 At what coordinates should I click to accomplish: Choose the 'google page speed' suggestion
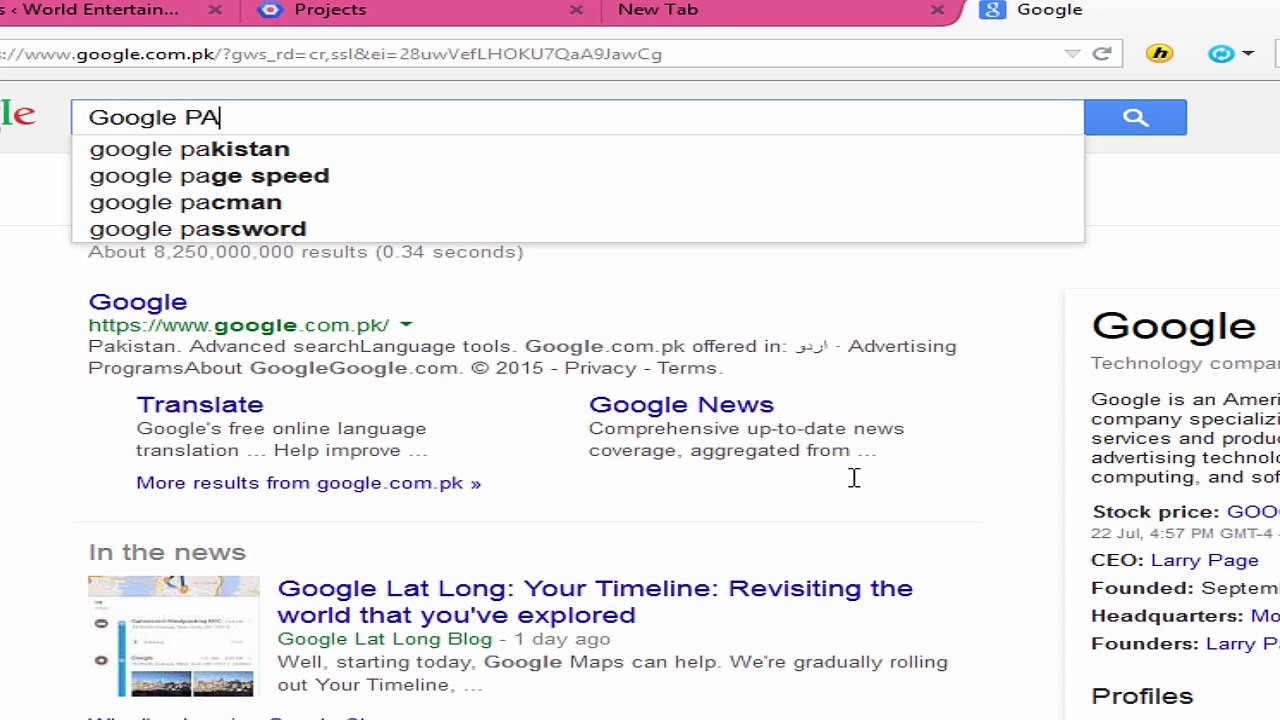577,176
